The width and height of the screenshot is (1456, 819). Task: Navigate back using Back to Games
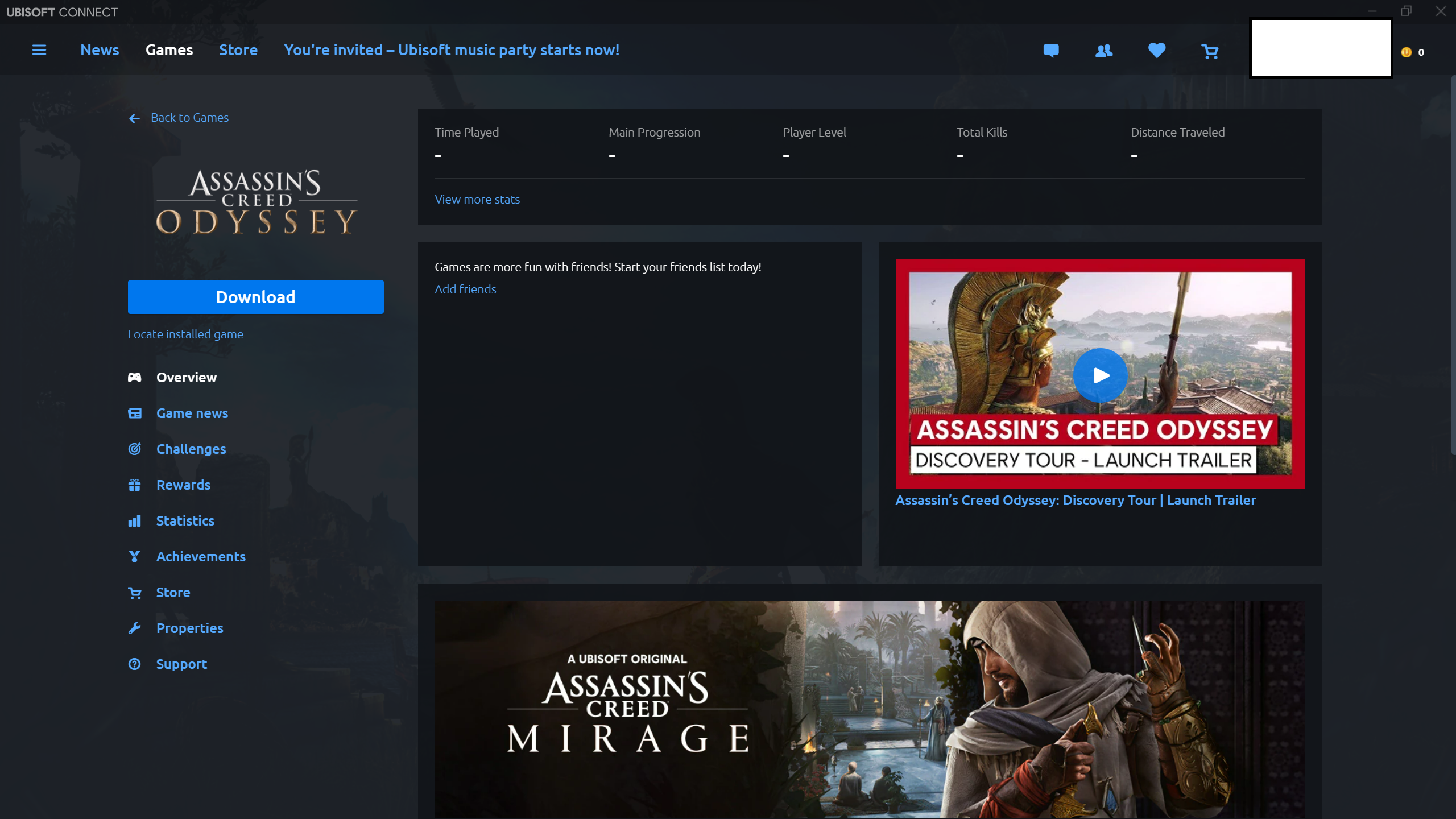[179, 118]
